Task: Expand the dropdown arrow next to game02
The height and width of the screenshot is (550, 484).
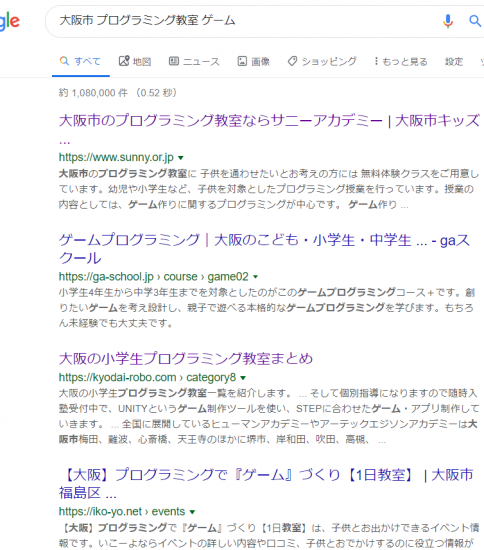Action: tap(256, 277)
